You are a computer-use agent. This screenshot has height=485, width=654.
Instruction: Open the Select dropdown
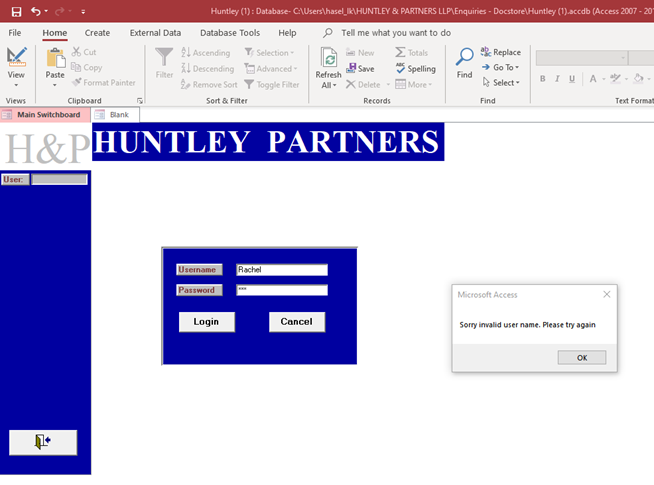pyautogui.click(x=501, y=83)
